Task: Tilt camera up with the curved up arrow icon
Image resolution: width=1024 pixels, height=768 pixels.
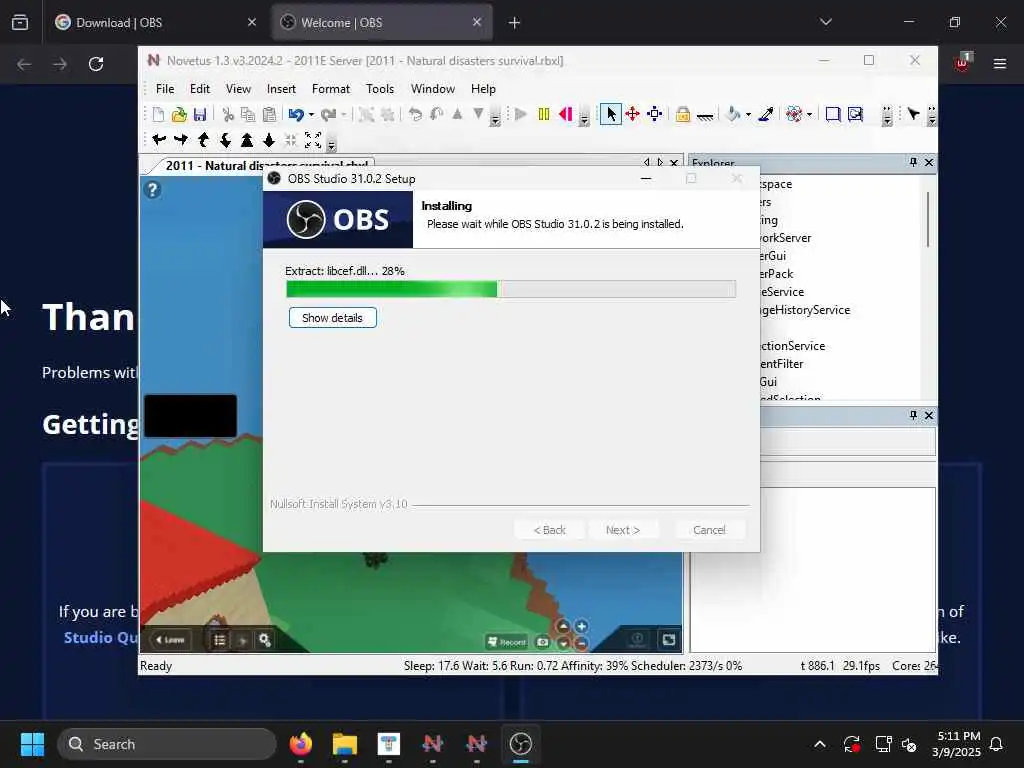Action: click(x=203, y=140)
